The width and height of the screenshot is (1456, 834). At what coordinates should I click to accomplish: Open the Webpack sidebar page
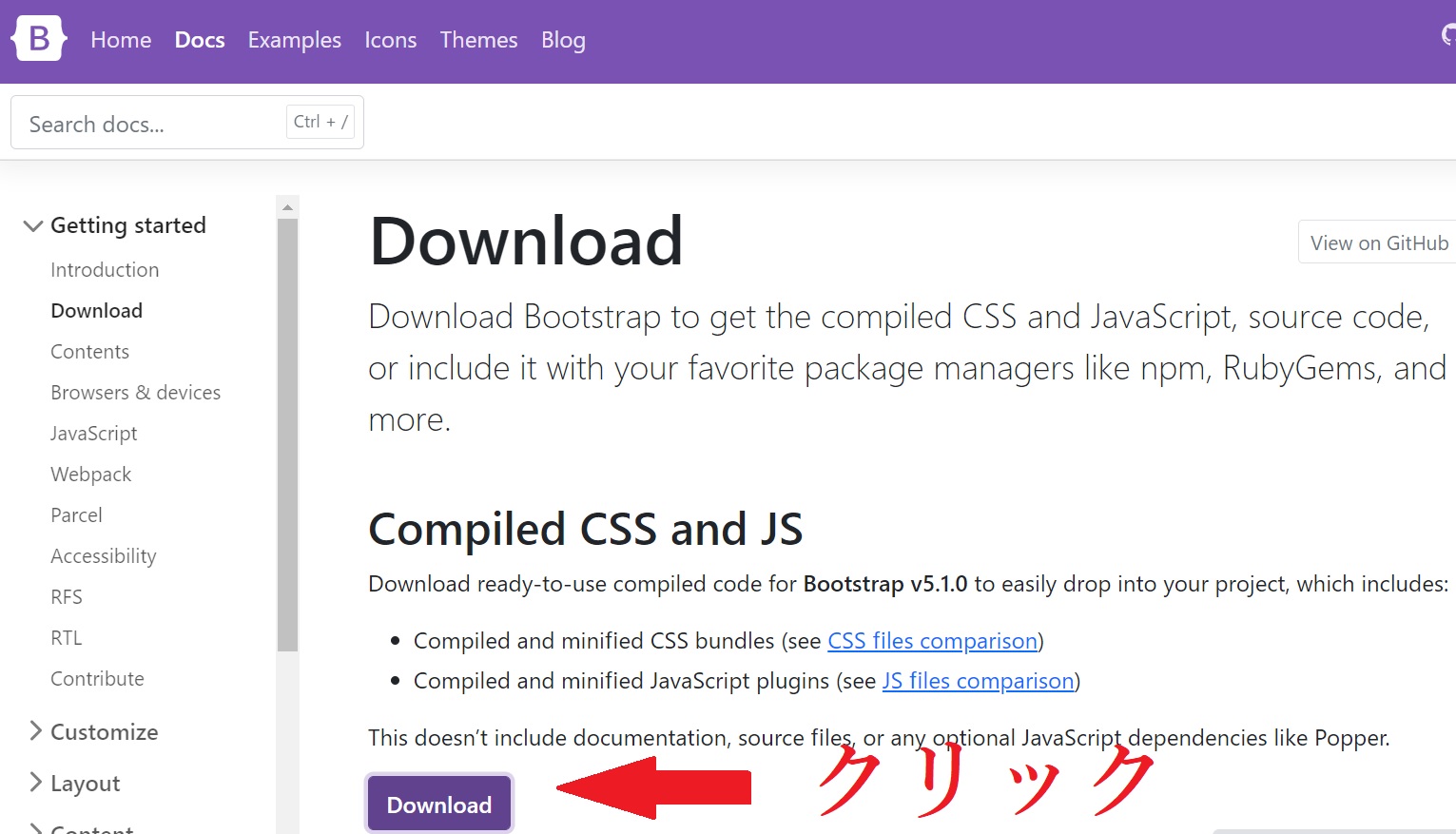(90, 475)
